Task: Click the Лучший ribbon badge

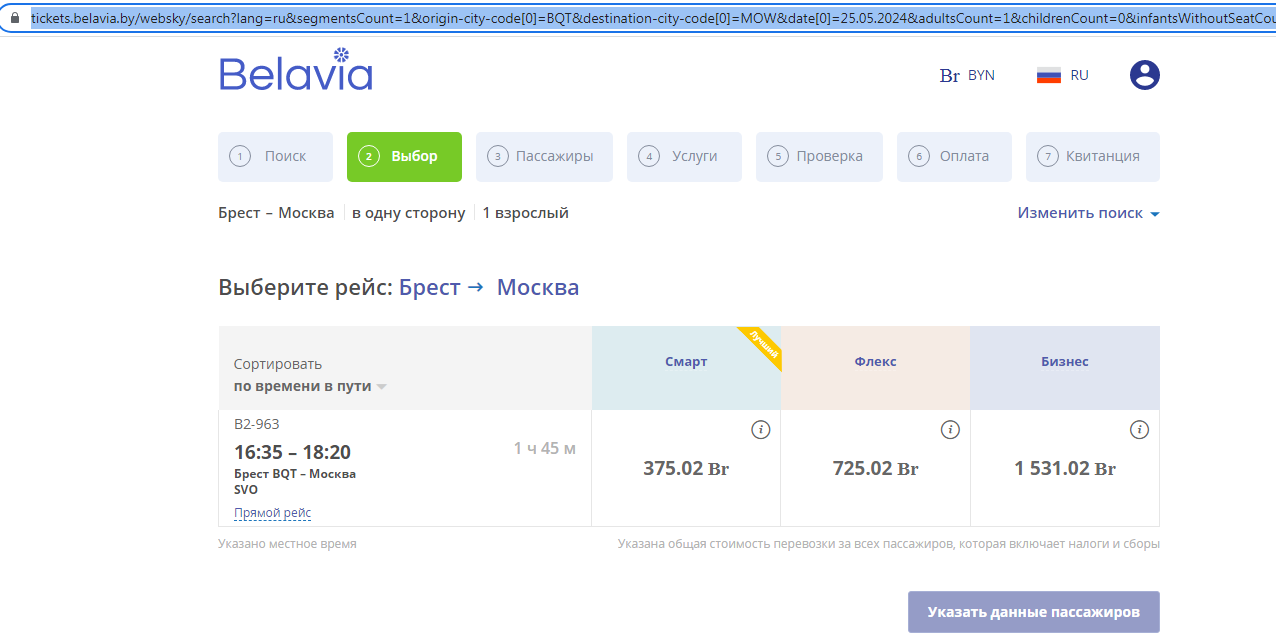Action: coord(762,345)
